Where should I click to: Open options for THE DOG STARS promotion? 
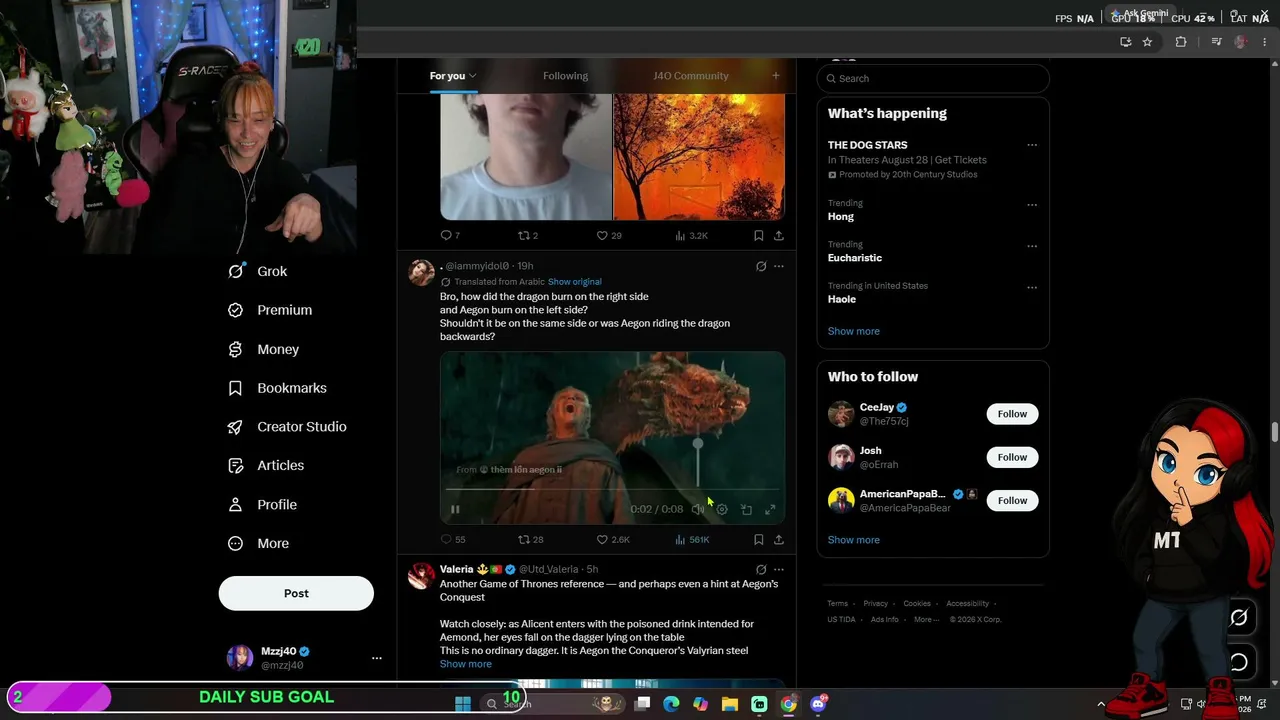pyautogui.click(x=1032, y=145)
